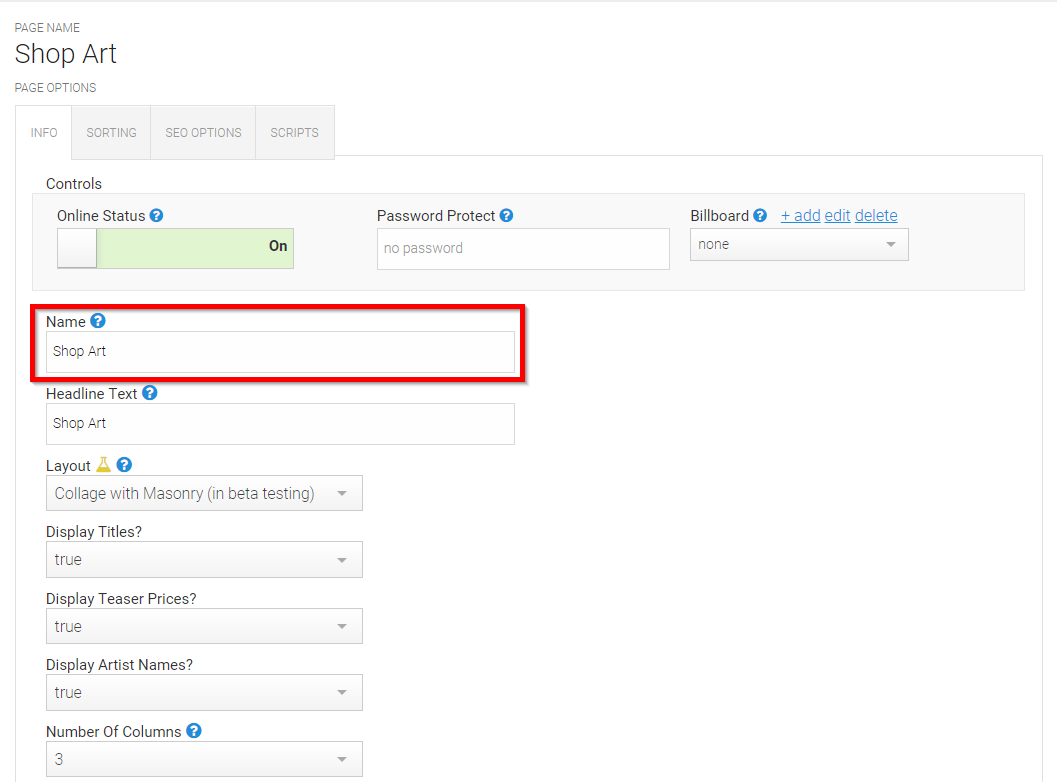The height and width of the screenshot is (782, 1057).
Task: Click help icon beside Password Protect
Action: tap(506, 216)
